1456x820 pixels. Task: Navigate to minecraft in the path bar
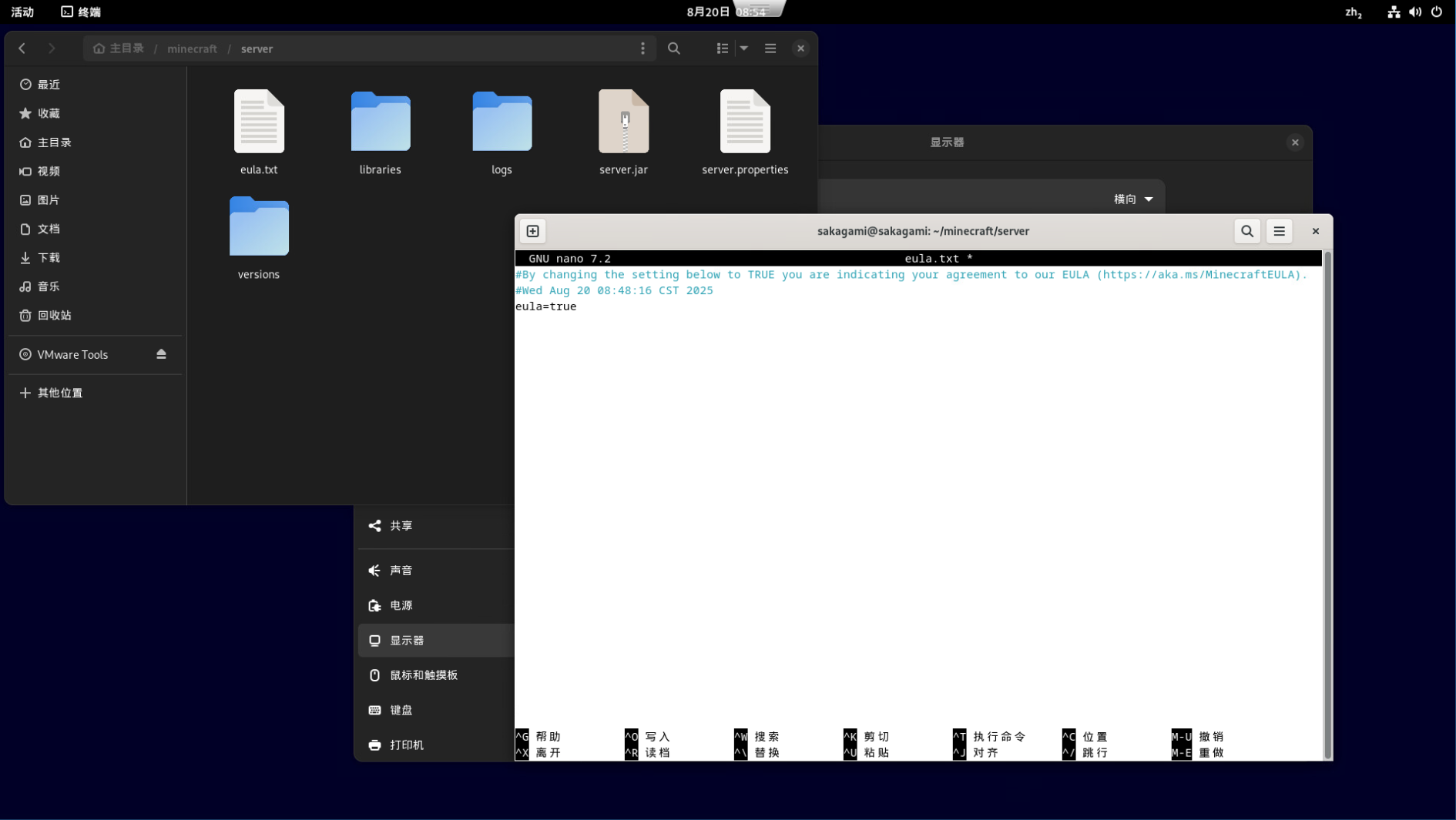click(192, 49)
